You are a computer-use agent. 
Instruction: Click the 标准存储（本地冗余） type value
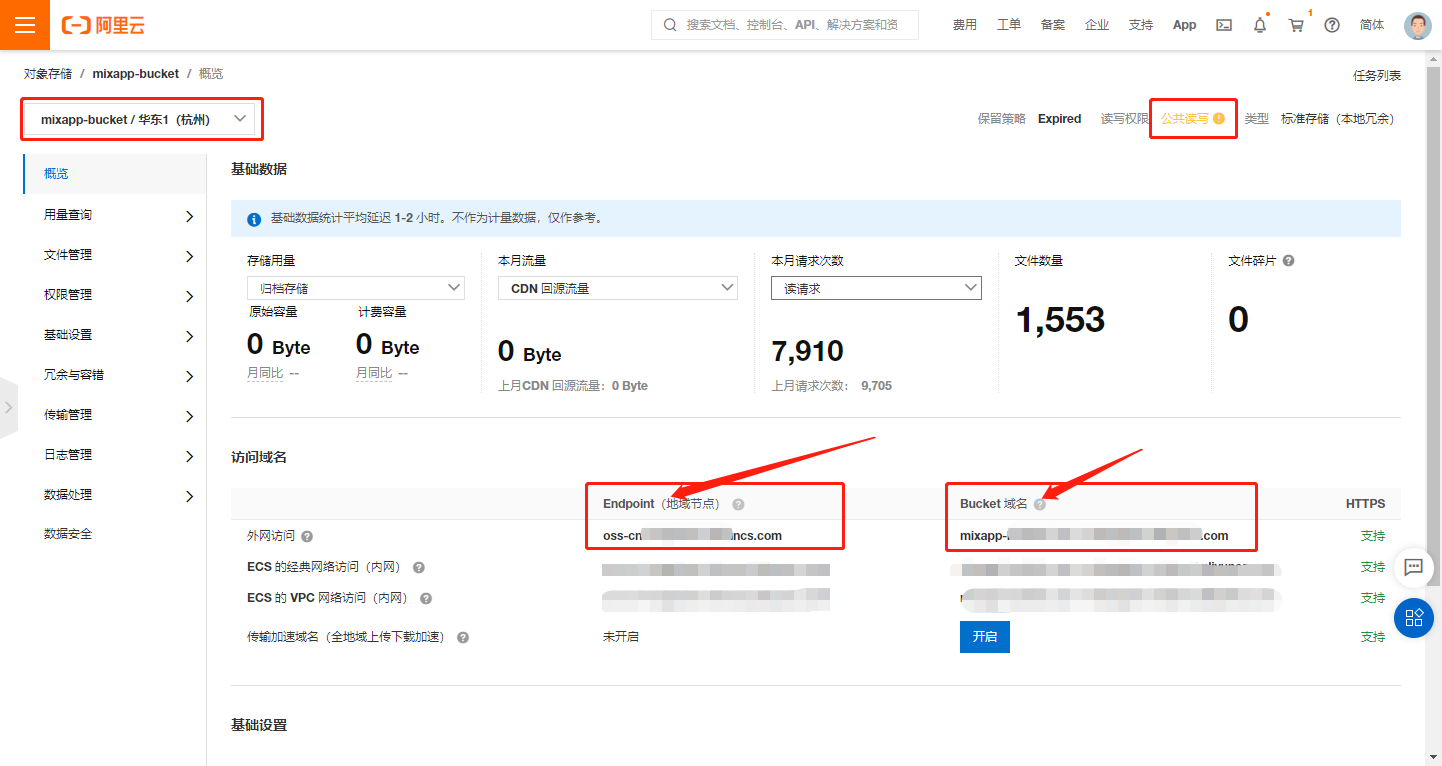point(1337,118)
